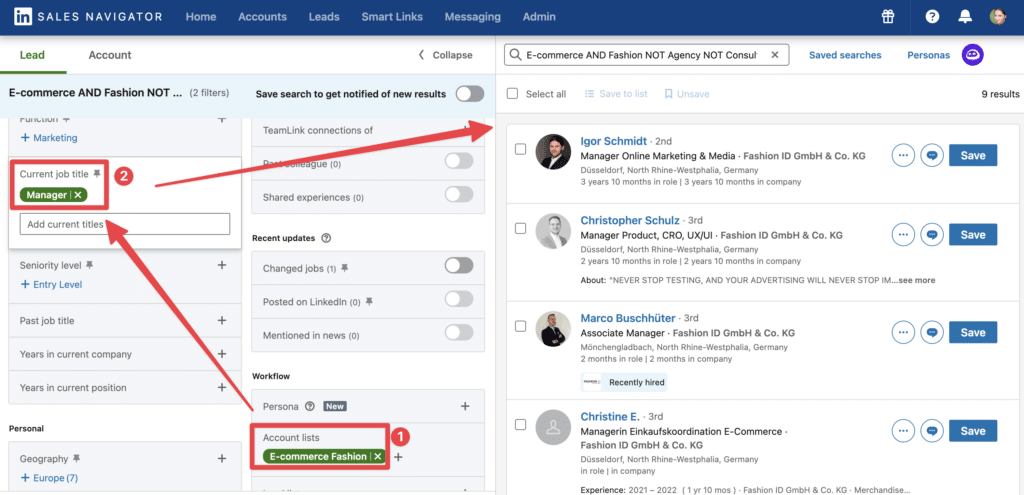The height and width of the screenshot is (495, 1024).
Task: Open more options for Christine E.
Action: (x=903, y=431)
